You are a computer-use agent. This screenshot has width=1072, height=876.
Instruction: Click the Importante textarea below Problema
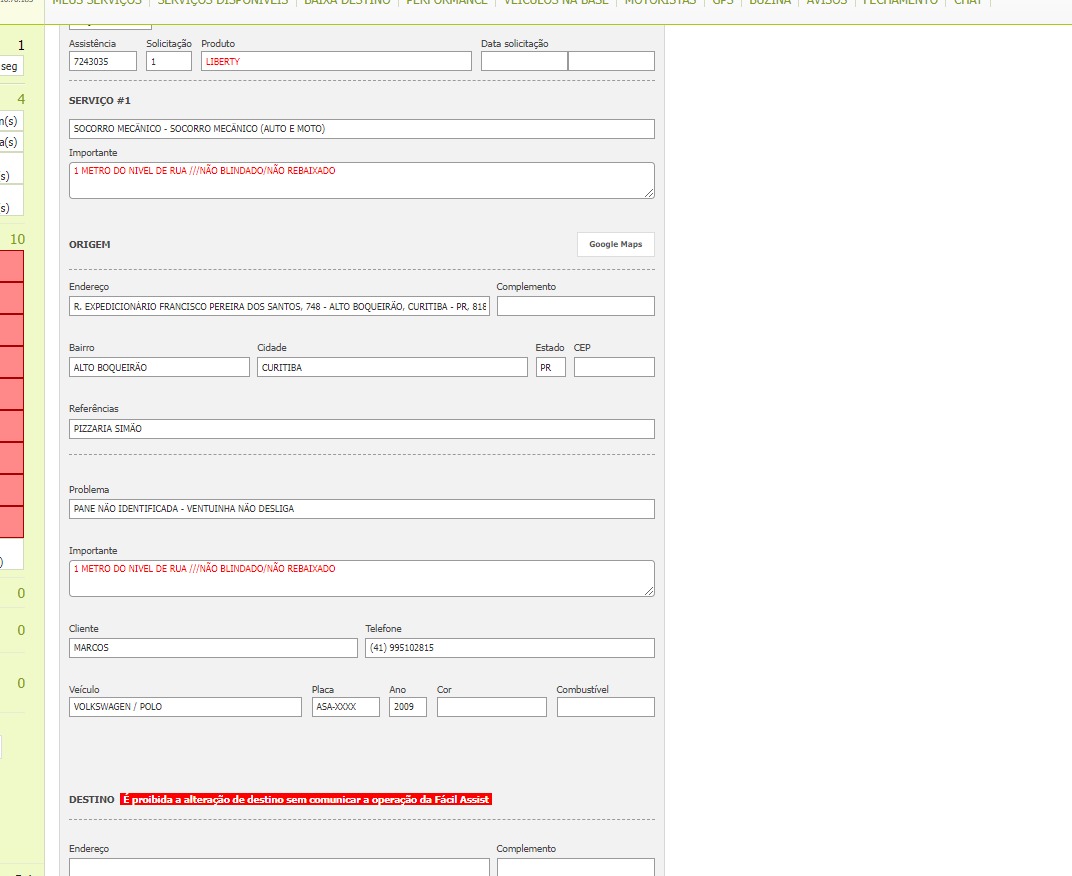click(362, 579)
